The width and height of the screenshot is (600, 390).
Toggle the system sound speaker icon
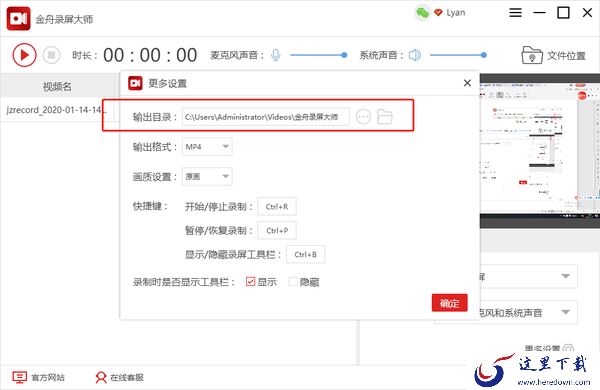pos(415,55)
